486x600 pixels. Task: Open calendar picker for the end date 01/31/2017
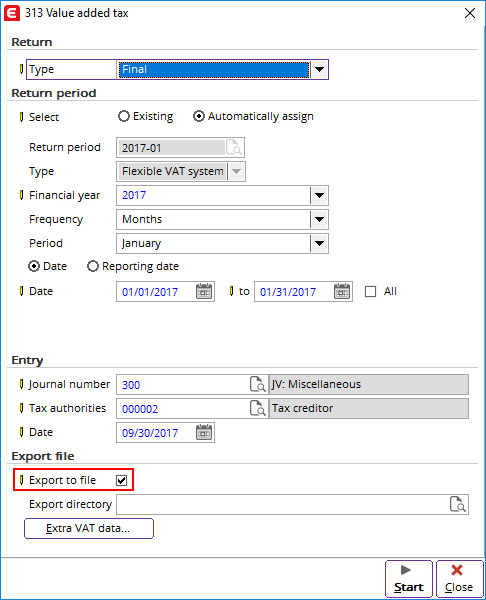pyautogui.click(x=342, y=292)
